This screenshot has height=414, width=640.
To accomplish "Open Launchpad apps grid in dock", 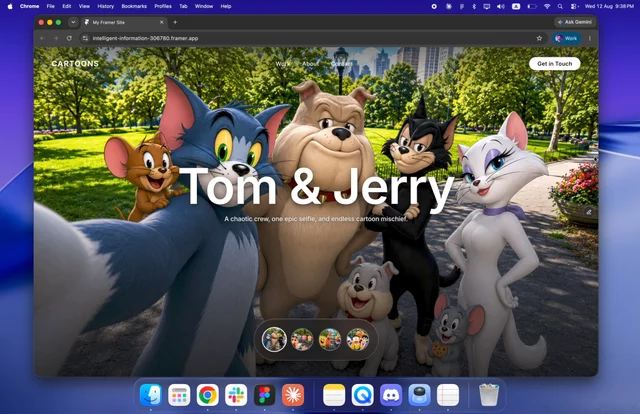I will [179, 395].
